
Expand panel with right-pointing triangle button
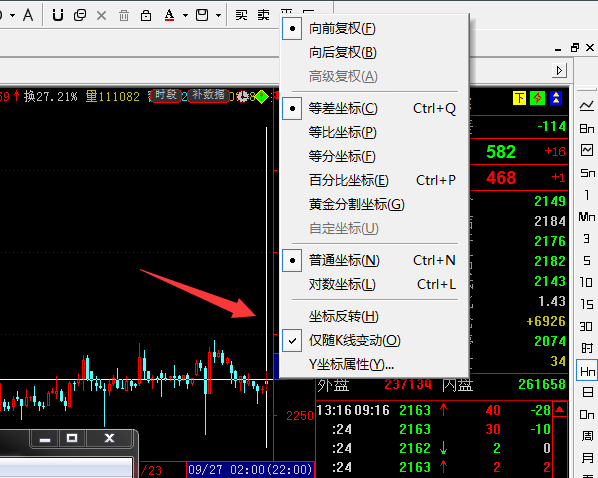(559, 71)
